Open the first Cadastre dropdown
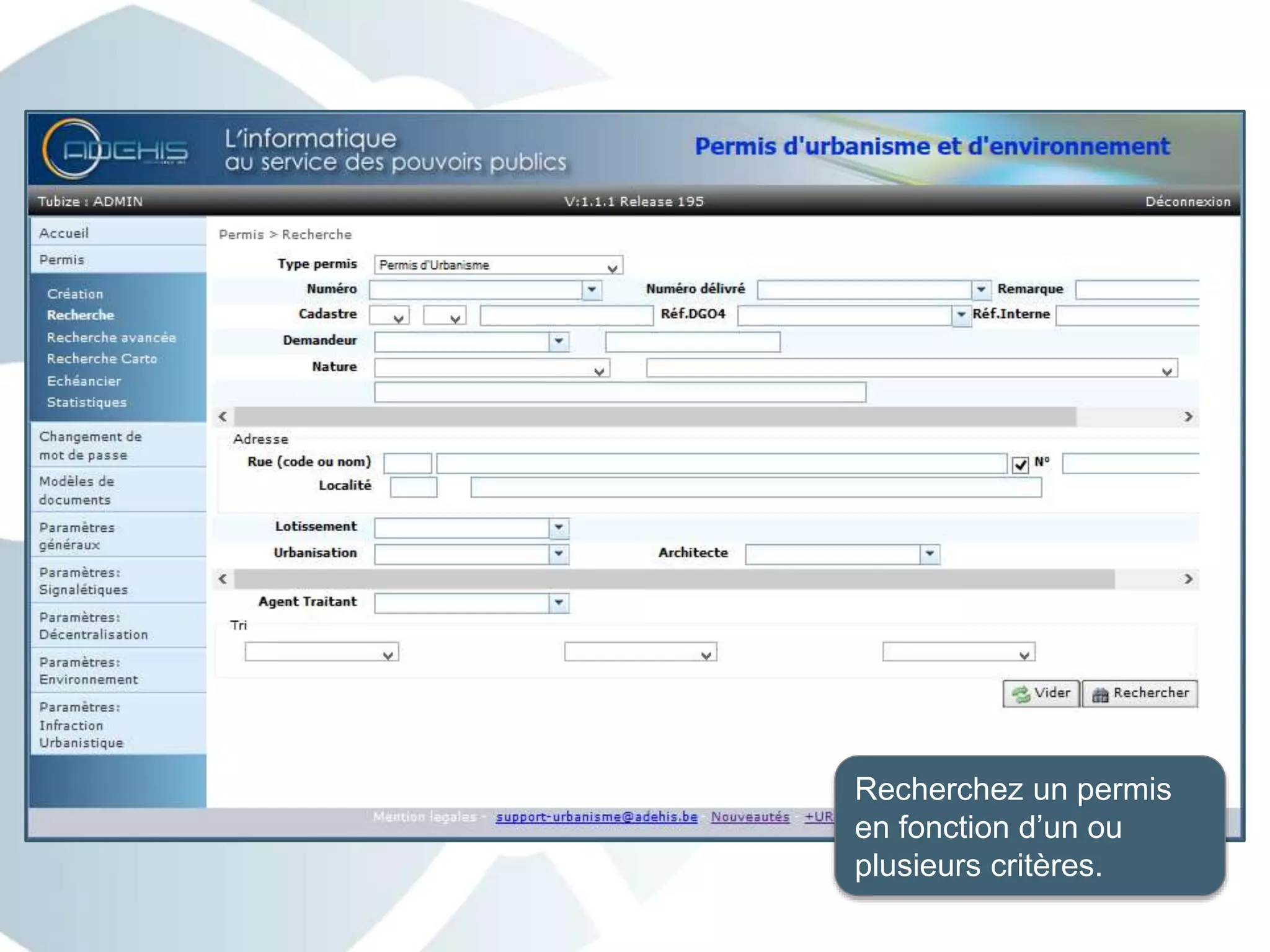 [389, 316]
